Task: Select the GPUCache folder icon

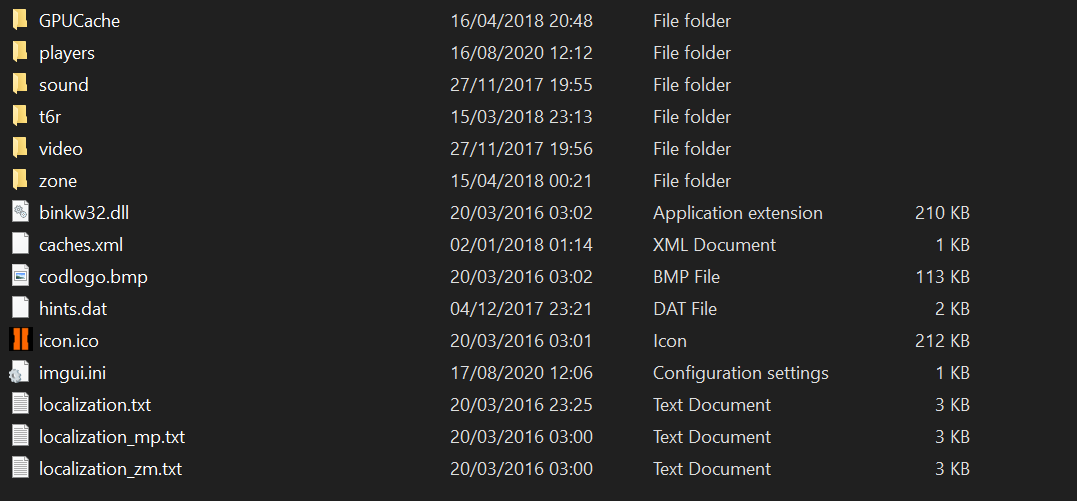Action: point(21,21)
